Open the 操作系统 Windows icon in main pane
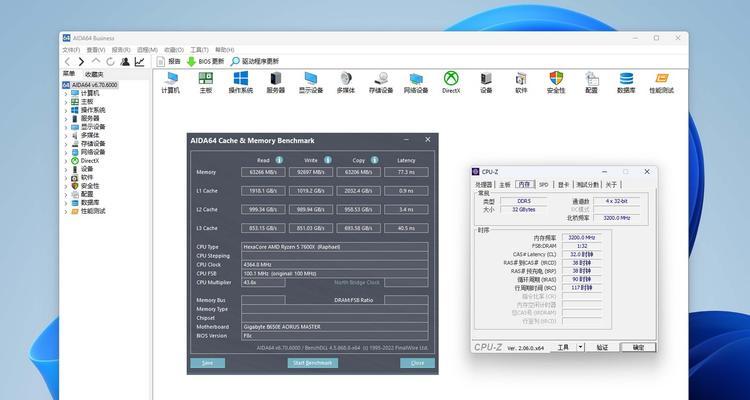750x400 pixels. (x=241, y=82)
